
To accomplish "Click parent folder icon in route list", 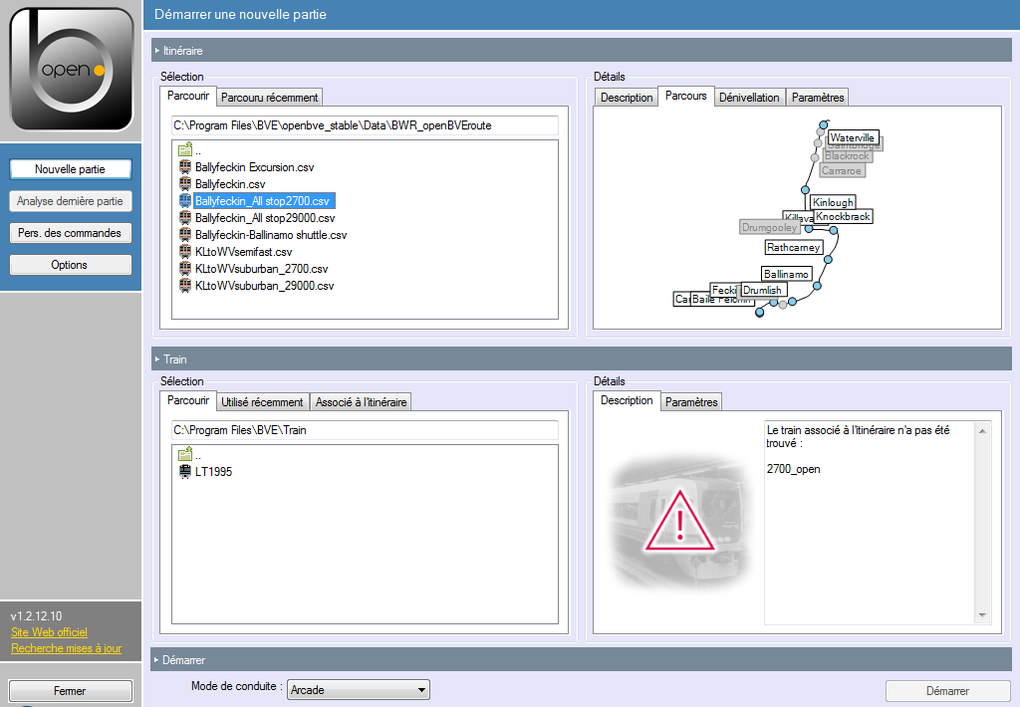I will (185, 149).
